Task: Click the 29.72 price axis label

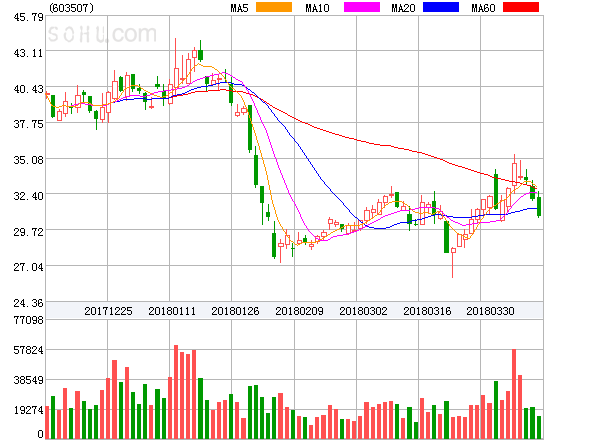Action: (x=28, y=232)
